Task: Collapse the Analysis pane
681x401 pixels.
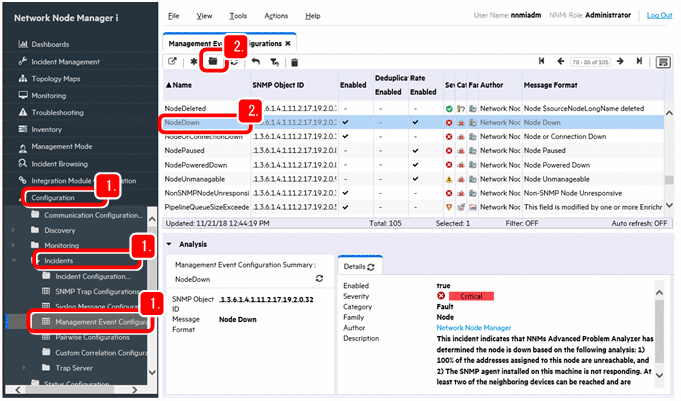Action: [169, 243]
